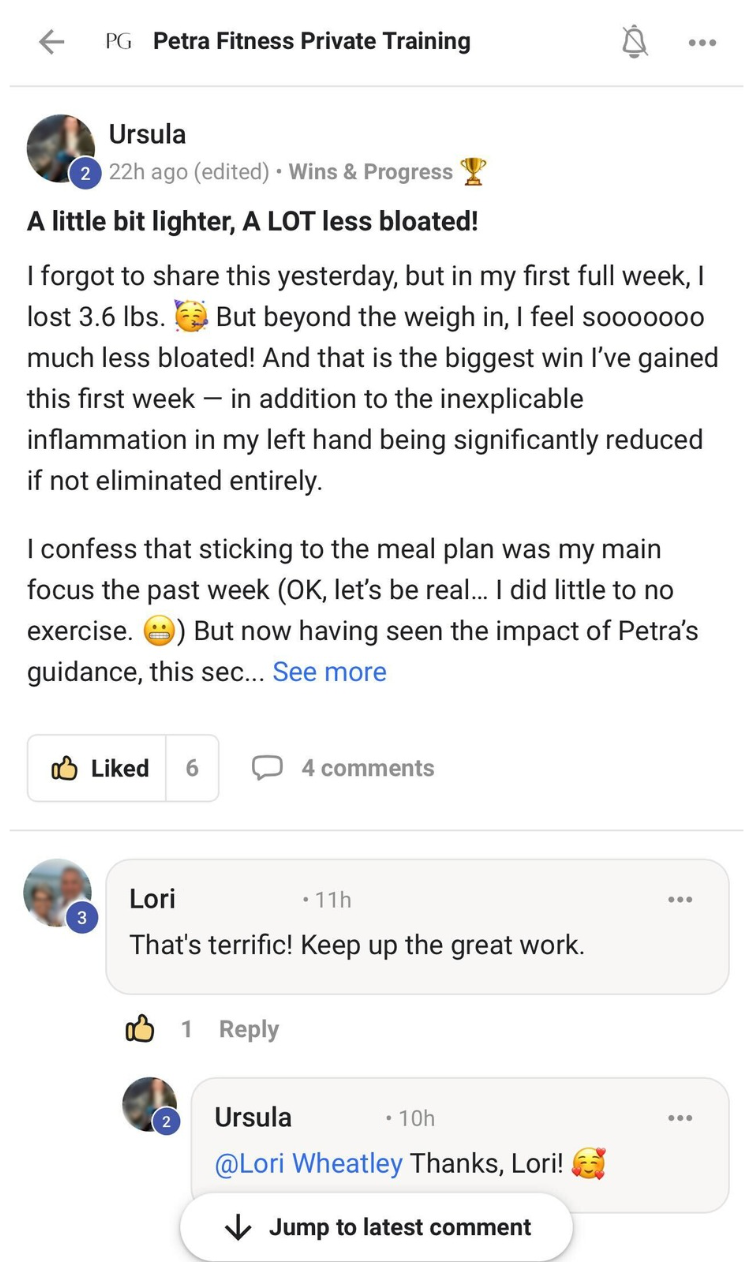
Task: Tap the PG group logo
Action: pyautogui.click(x=118, y=42)
